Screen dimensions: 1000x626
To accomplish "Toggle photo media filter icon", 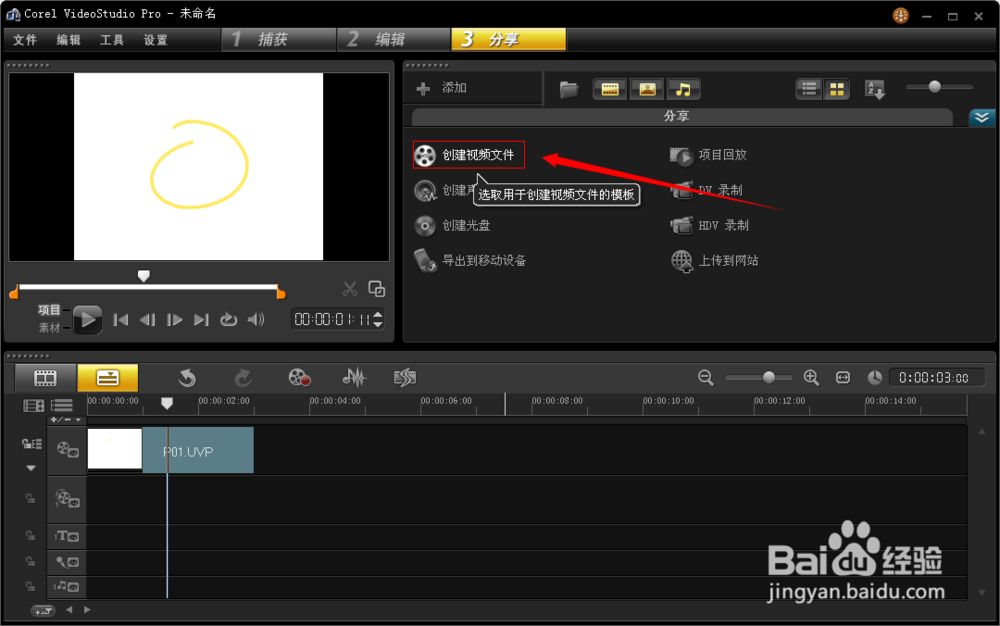I will point(647,89).
